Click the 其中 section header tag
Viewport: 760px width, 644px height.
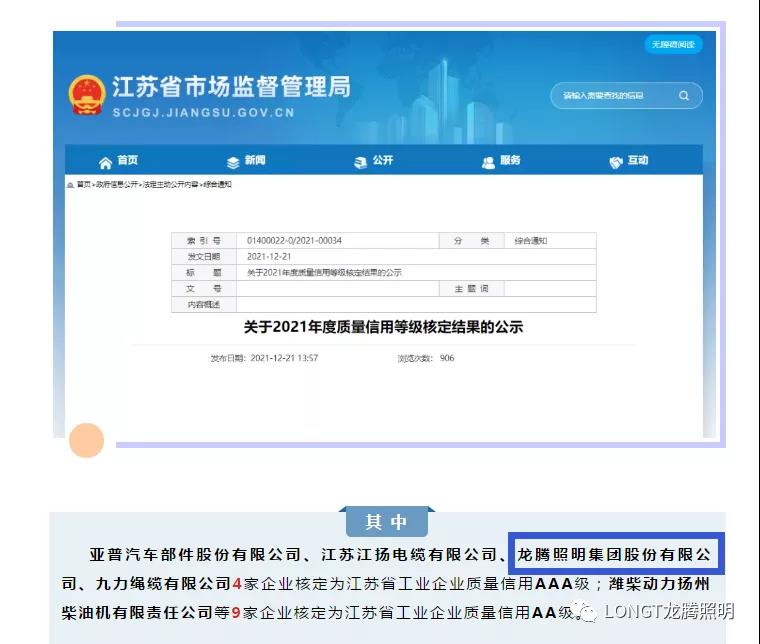pos(387,521)
